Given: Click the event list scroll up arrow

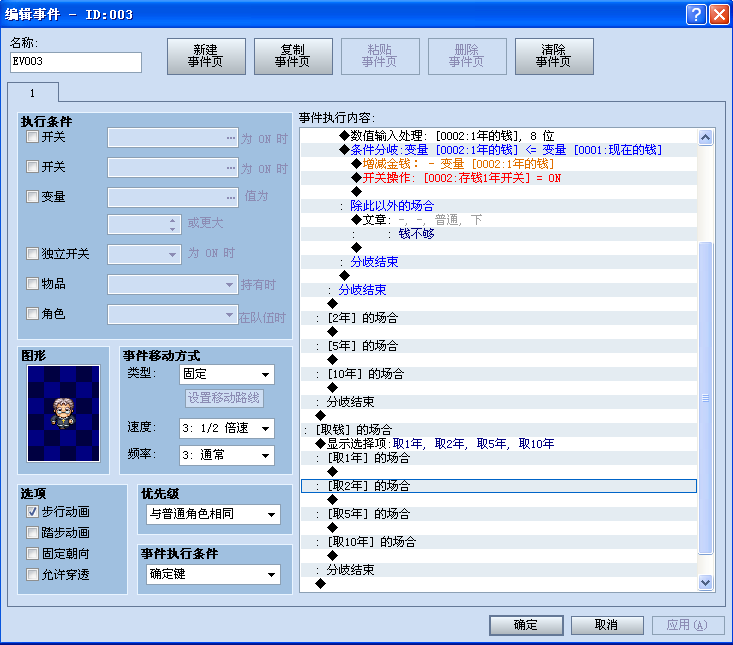Looking at the screenshot, I should pyautogui.click(x=705, y=137).
